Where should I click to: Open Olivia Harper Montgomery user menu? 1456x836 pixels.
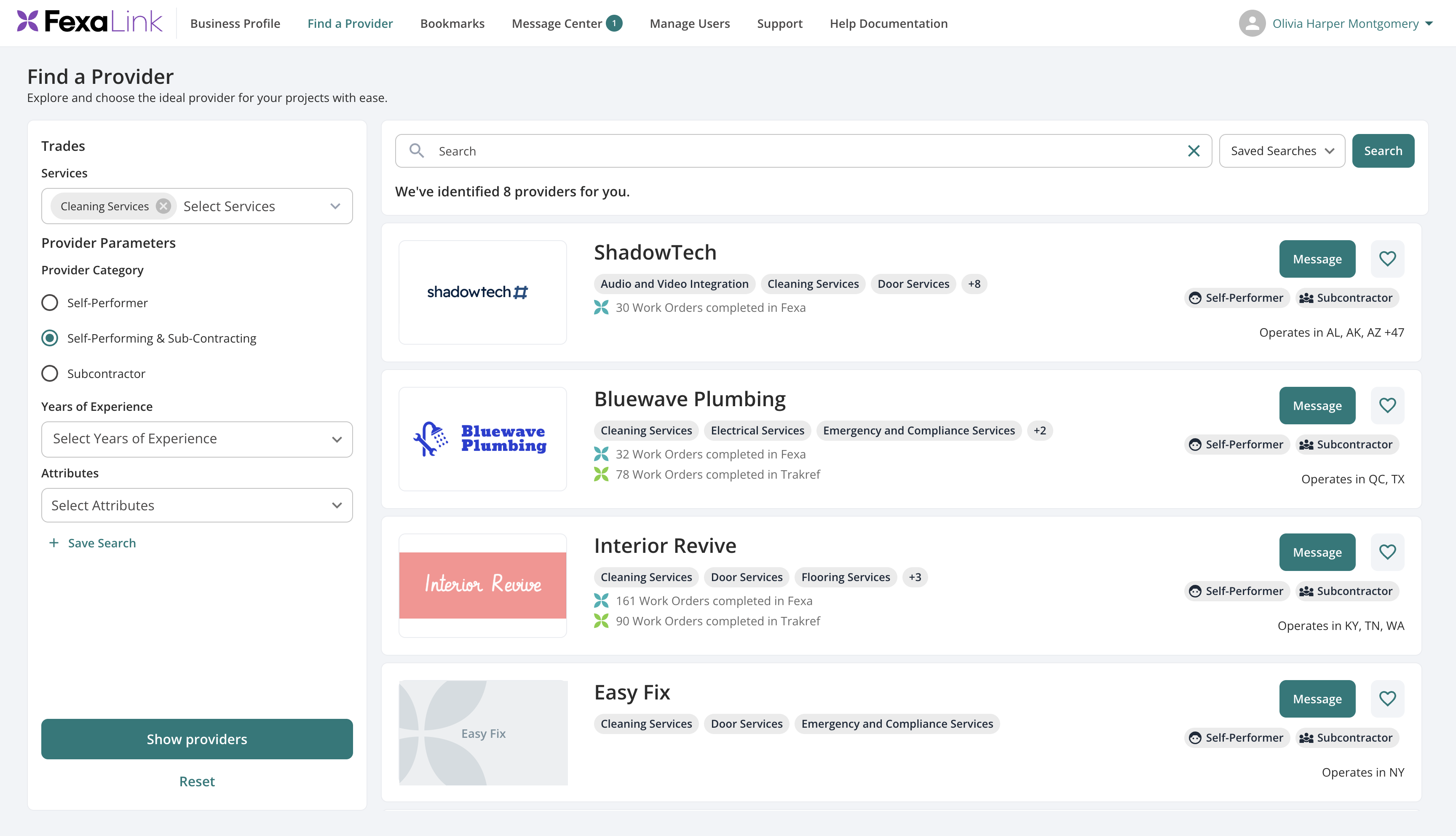1352,24
